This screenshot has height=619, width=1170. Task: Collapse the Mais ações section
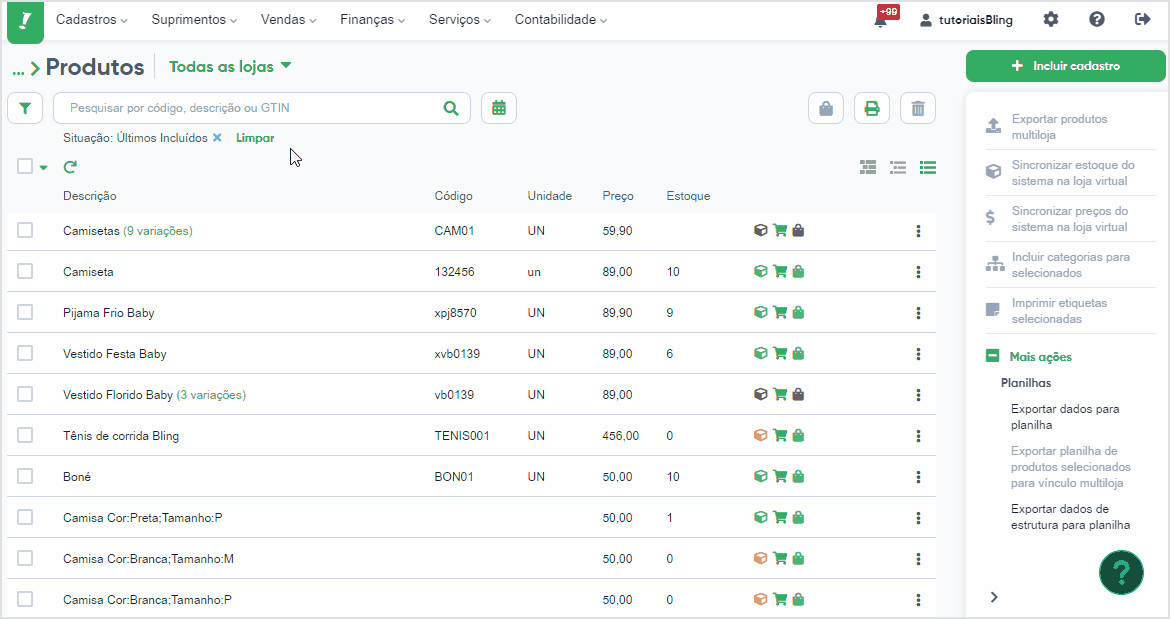[992, 356]
